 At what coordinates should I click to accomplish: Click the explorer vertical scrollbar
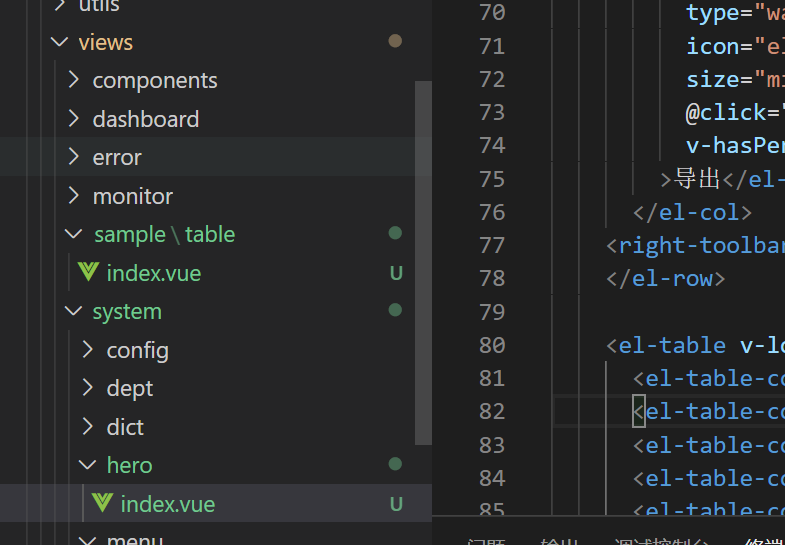point(423,260)
